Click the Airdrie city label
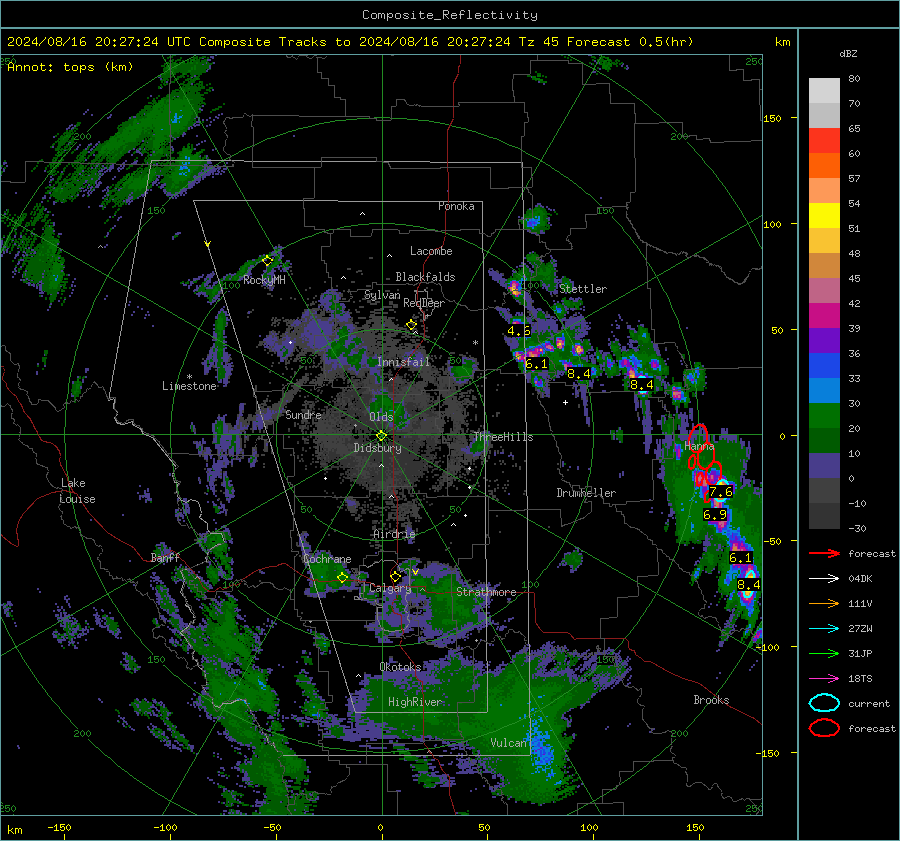The image size is (900, 841). click(x=394, y=534)
